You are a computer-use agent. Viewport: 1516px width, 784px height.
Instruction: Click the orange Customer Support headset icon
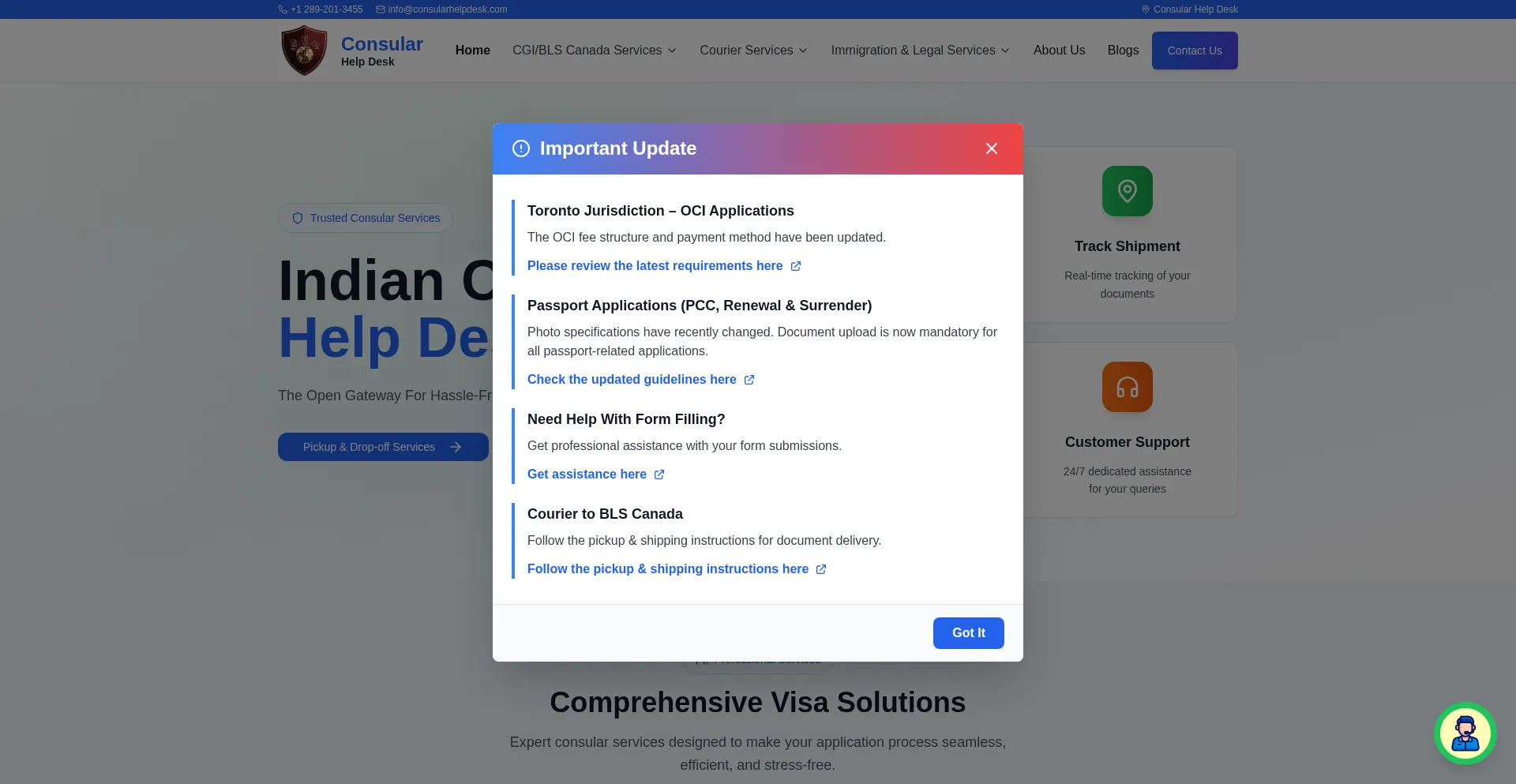(1128, 387)
